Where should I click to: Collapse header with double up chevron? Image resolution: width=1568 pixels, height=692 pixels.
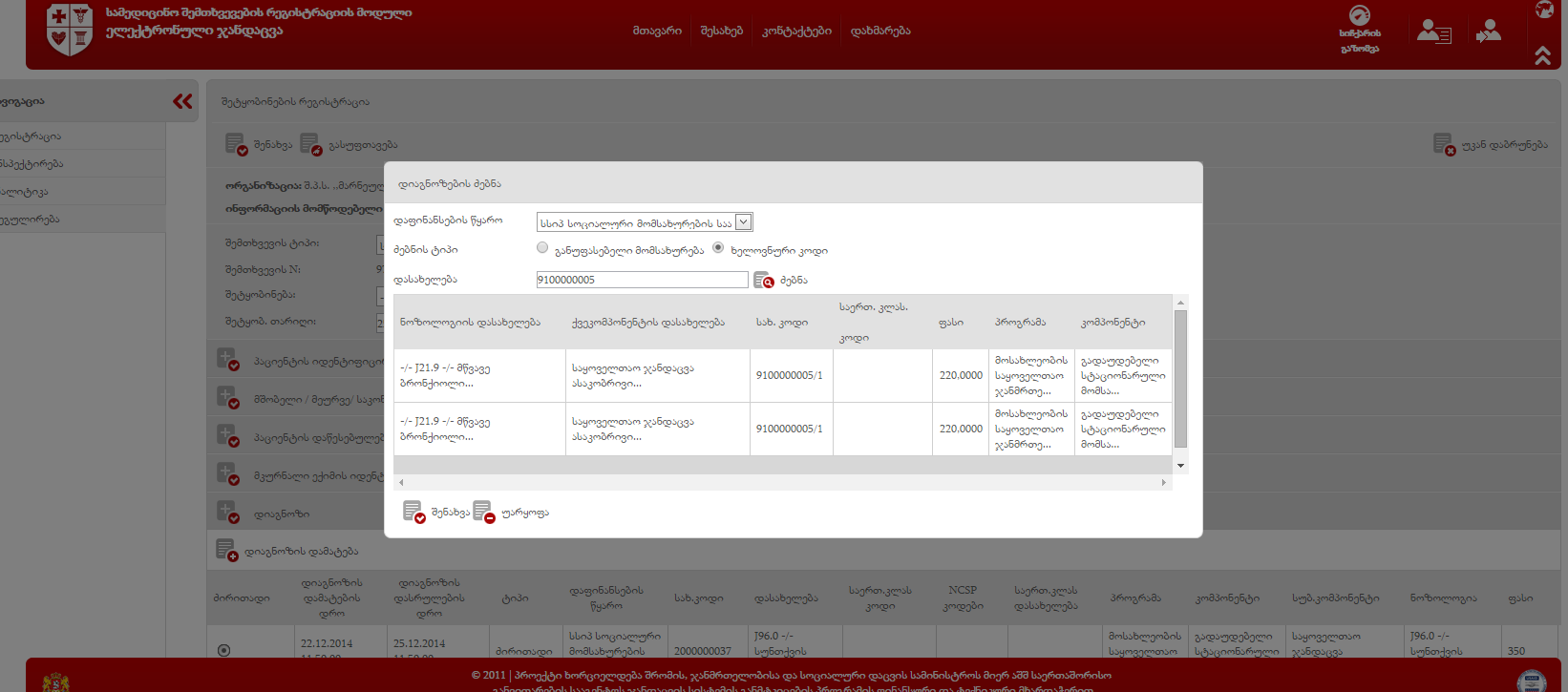pyautogui.click(x=1542, y=56)
